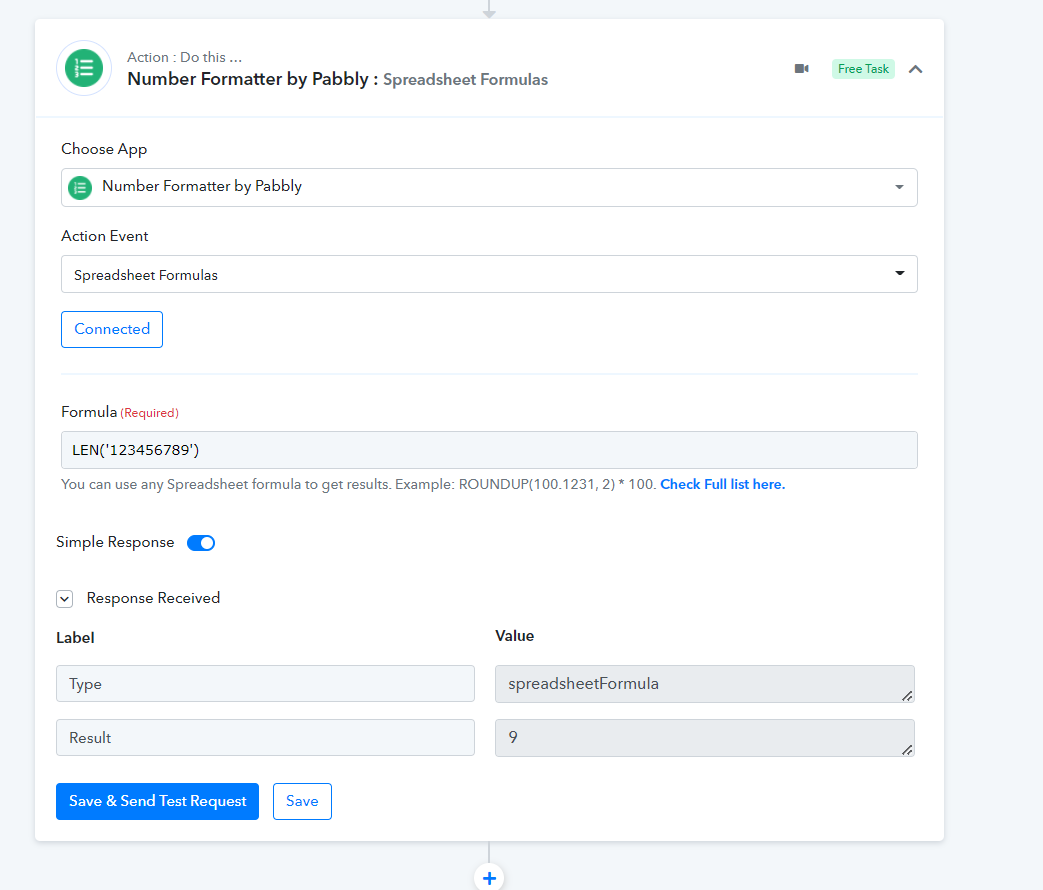The height and width of the screenshot is (890, 1043).
Task: Click Save & Send Test Request
Action: 157,802
